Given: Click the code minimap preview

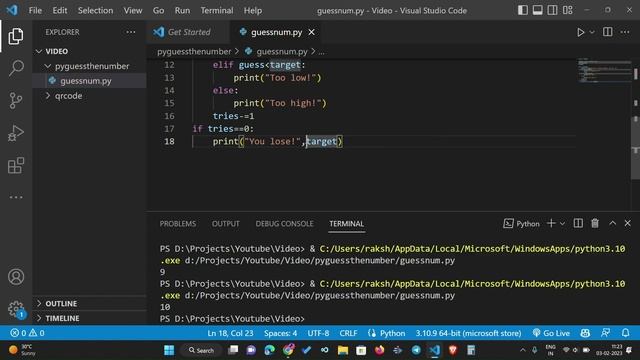Looking at the screenshot, I should tap(604, 71).
